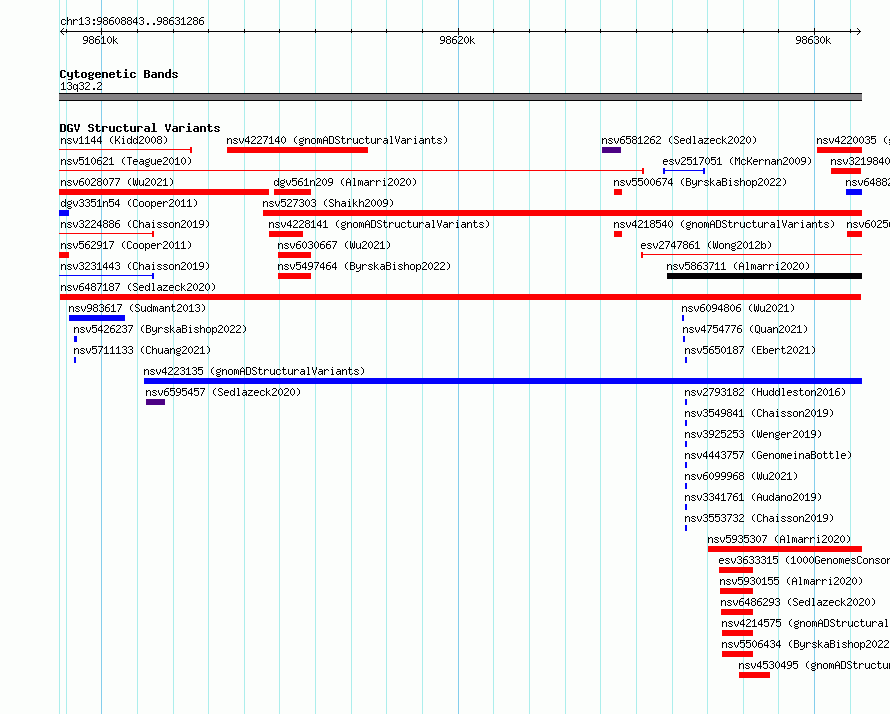890x714 pixels.
Task: Click nsv3925253 (Wenger2019) label
Action: click(753, 434)
